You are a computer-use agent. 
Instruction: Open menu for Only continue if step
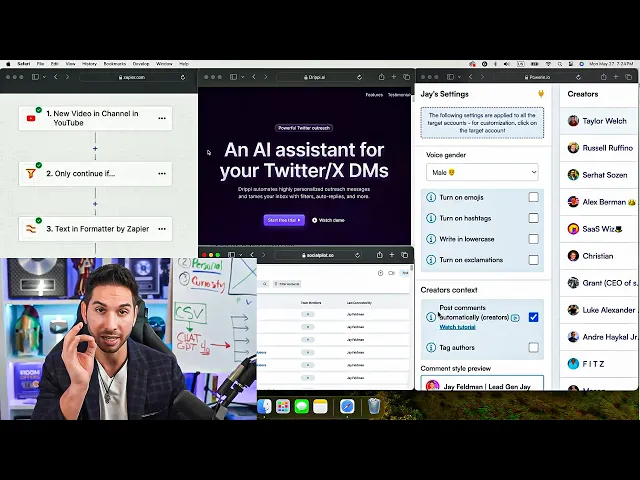point(162,173)
